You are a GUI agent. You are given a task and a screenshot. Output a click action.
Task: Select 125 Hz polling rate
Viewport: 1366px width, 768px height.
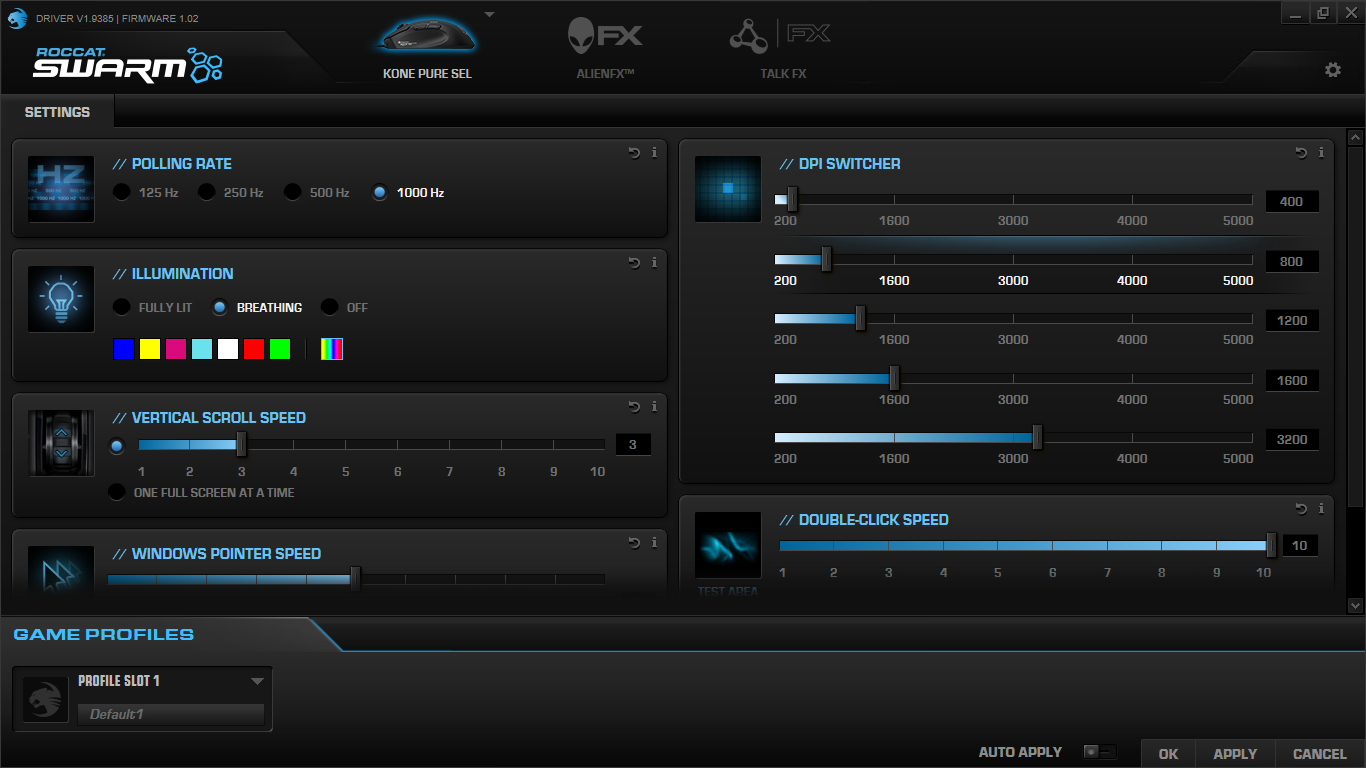pyautogui.click(x=121, y=192)
